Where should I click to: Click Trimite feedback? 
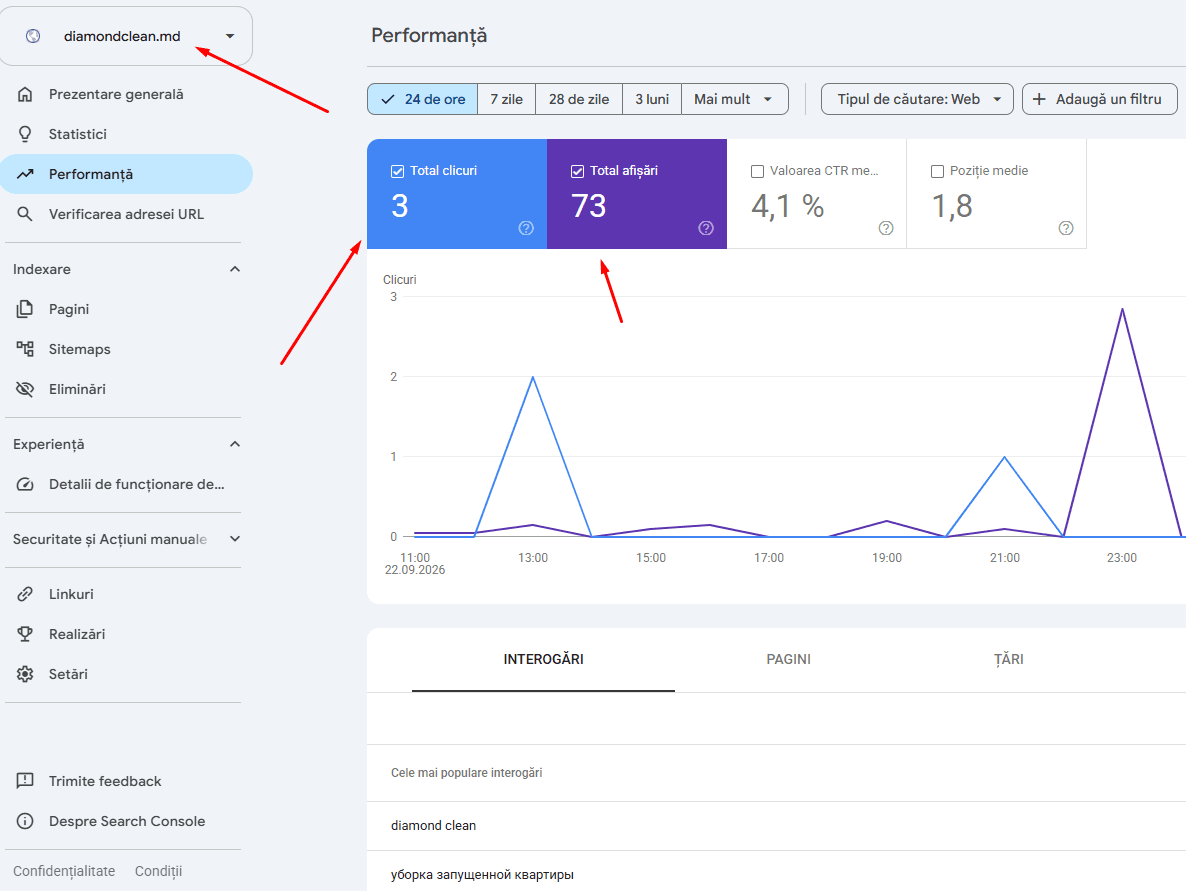point(126,781)
